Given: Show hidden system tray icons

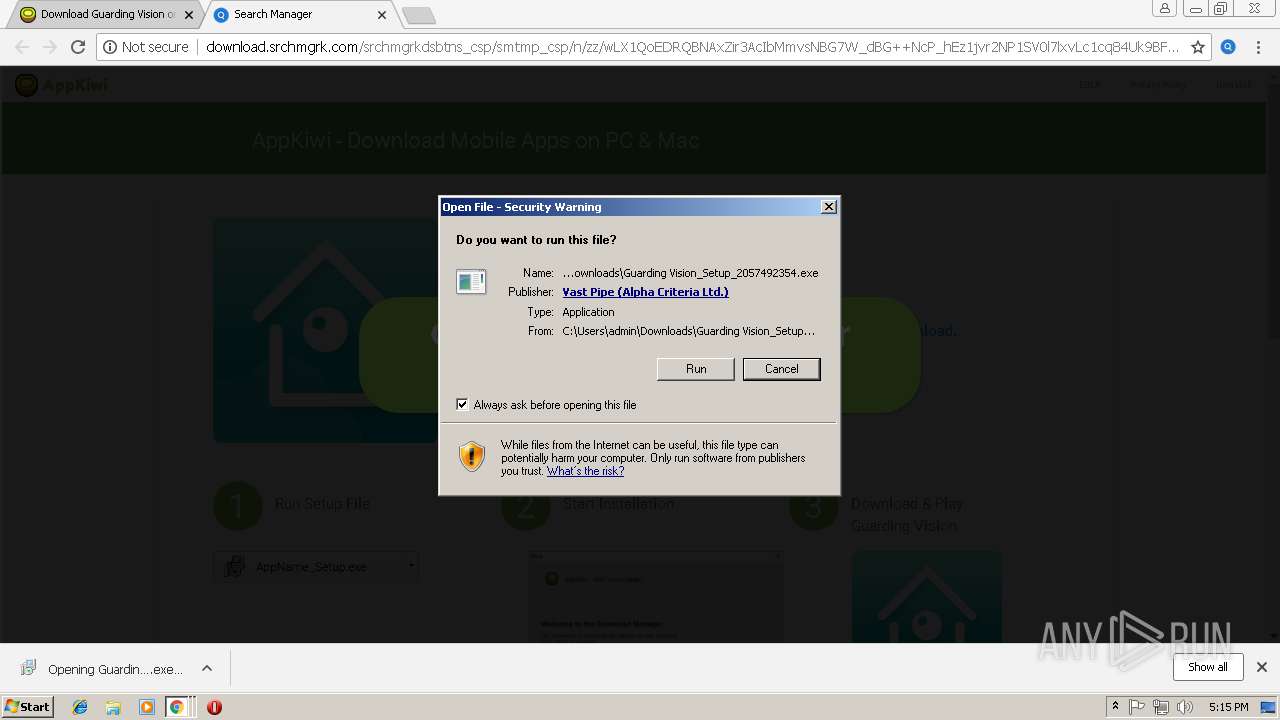Looking at the screenshot, I should coord(1115,707).
